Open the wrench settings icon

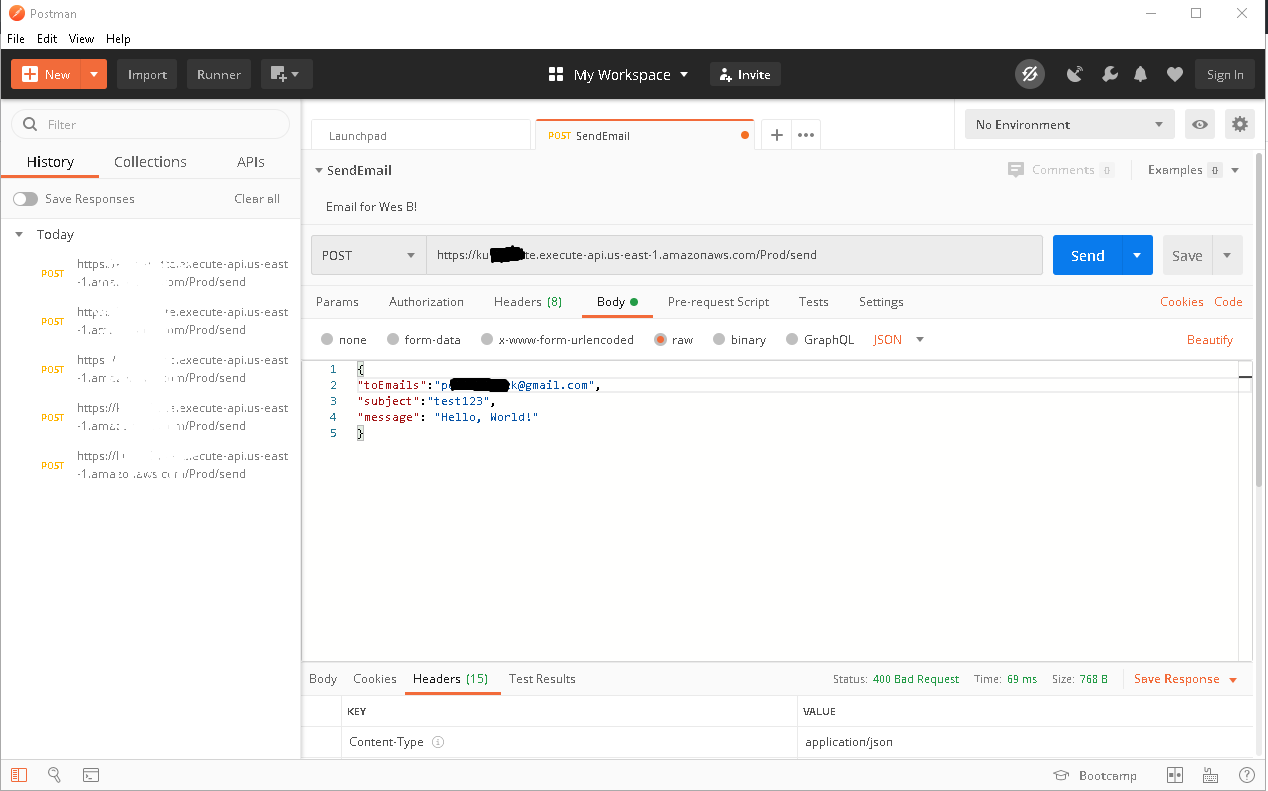tap(1109, 74)
